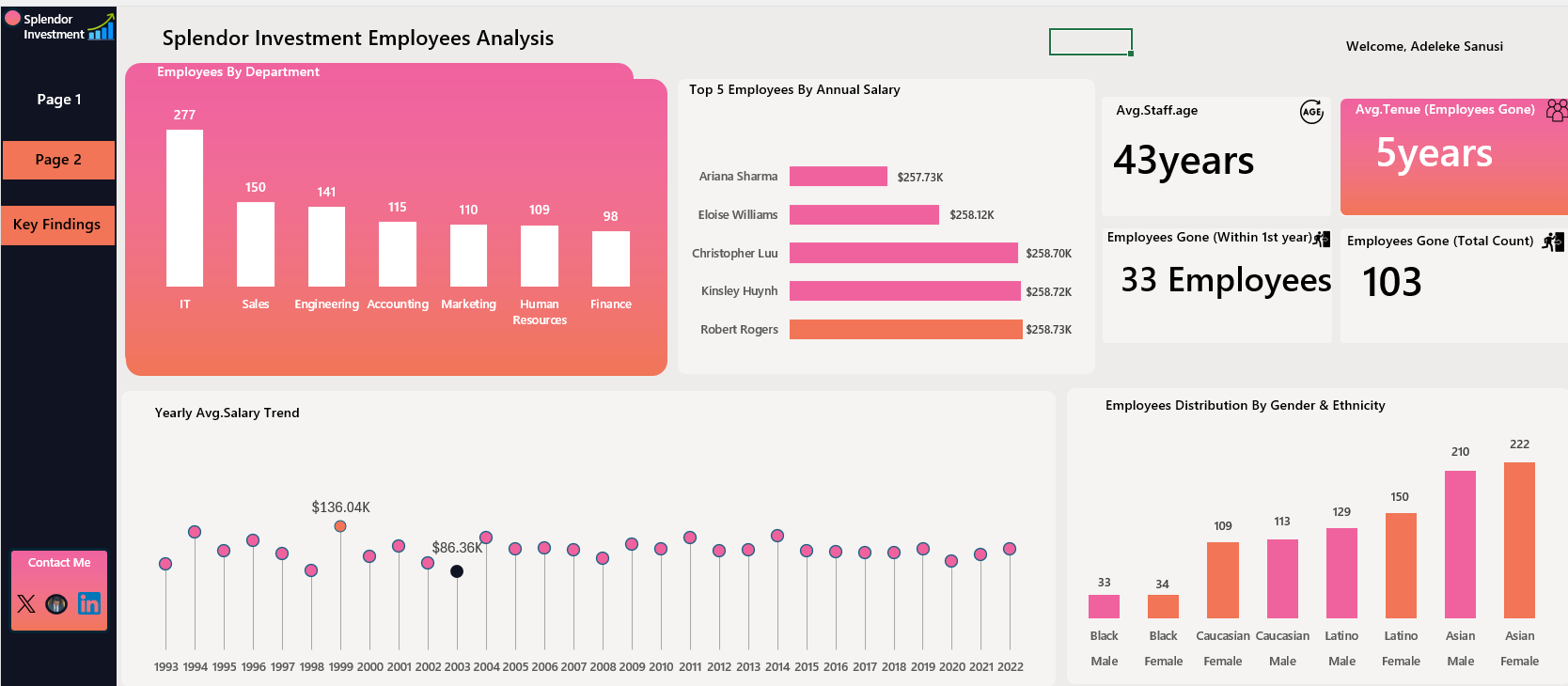The width and height of the screenshot is (1568, 686).
Task: Go to Page 1
Action: click(58, 99)
